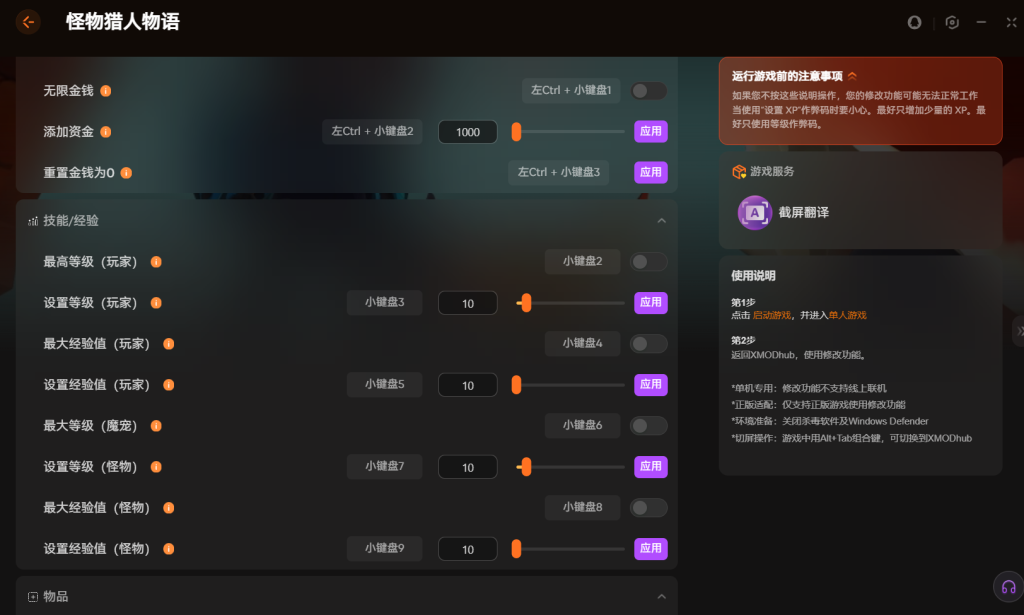
Task: Click the 左Ctrl + 小键盘1 hotkey box
Action: click(570, 91)
